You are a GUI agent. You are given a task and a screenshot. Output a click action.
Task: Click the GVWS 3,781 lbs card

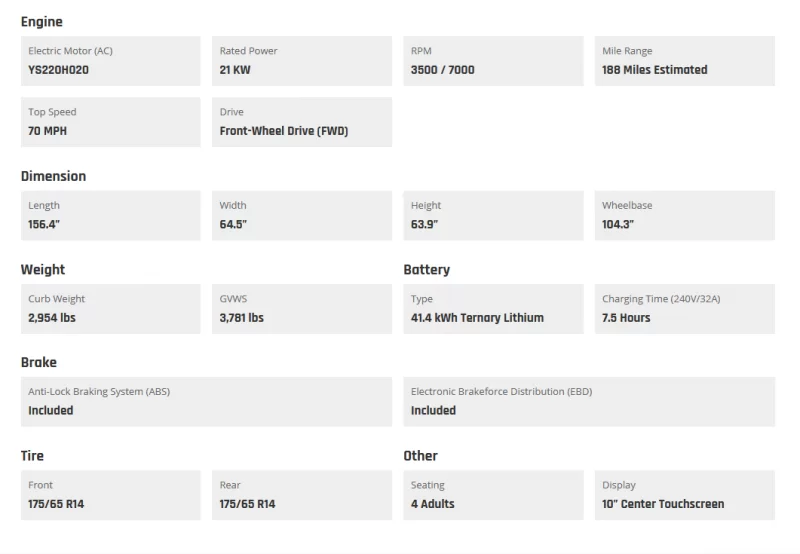pyautogui.click(x=301, y=308)
